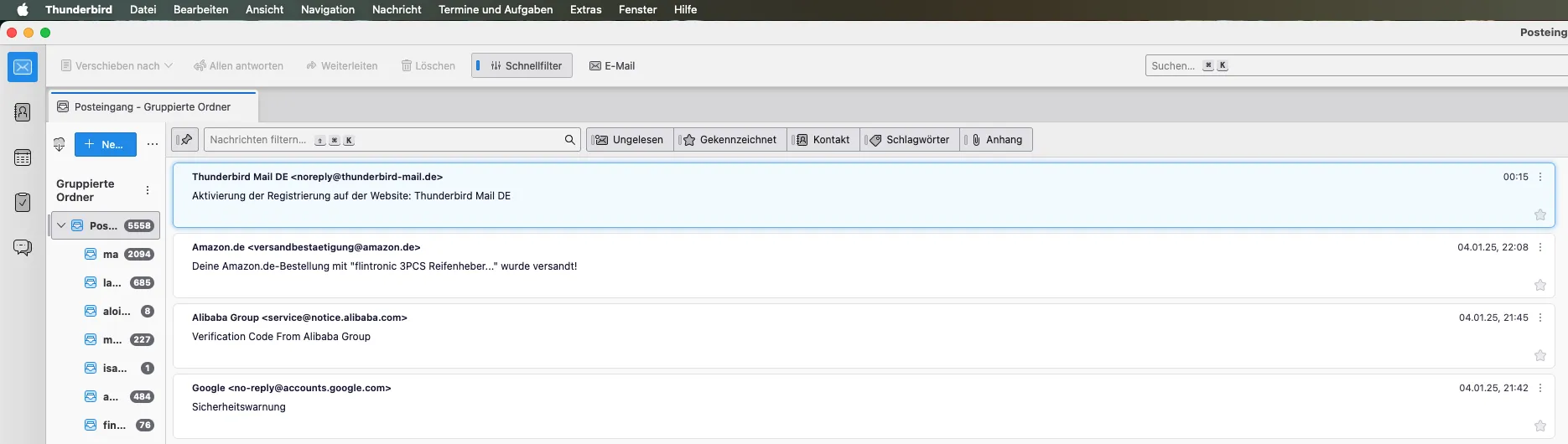Image resolution: width=1568 pixels, height=444 pixels.
Task: Open the Datei menu
Action: tap(143, 9)
